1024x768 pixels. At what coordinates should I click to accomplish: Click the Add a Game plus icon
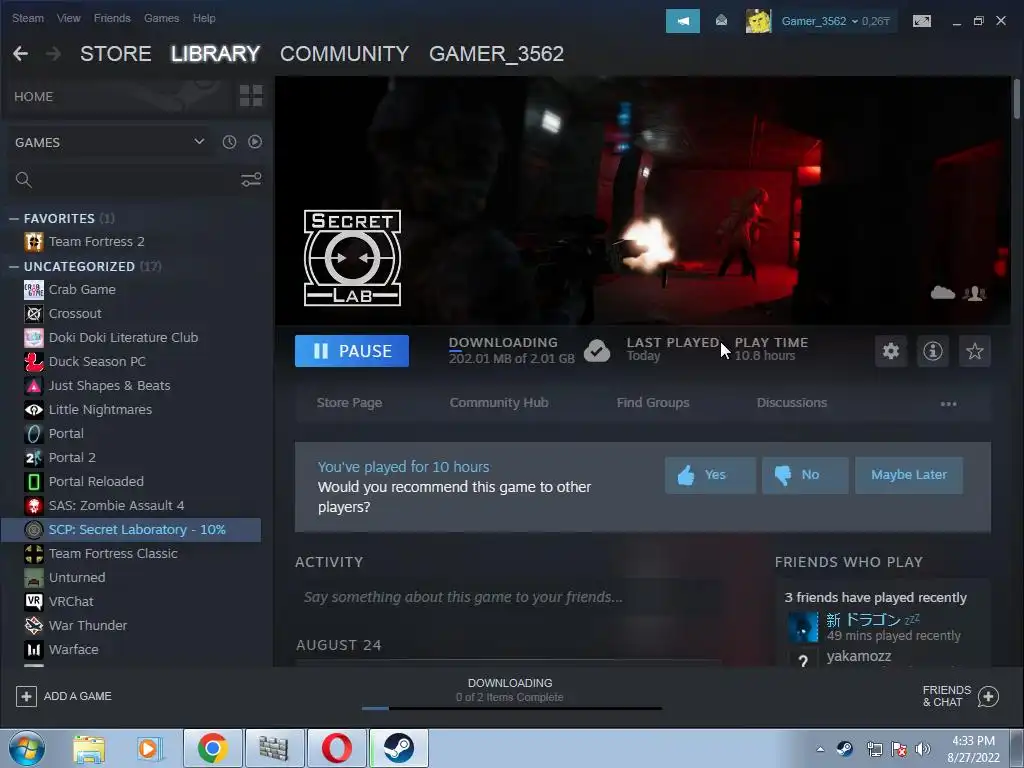[26, 696]
